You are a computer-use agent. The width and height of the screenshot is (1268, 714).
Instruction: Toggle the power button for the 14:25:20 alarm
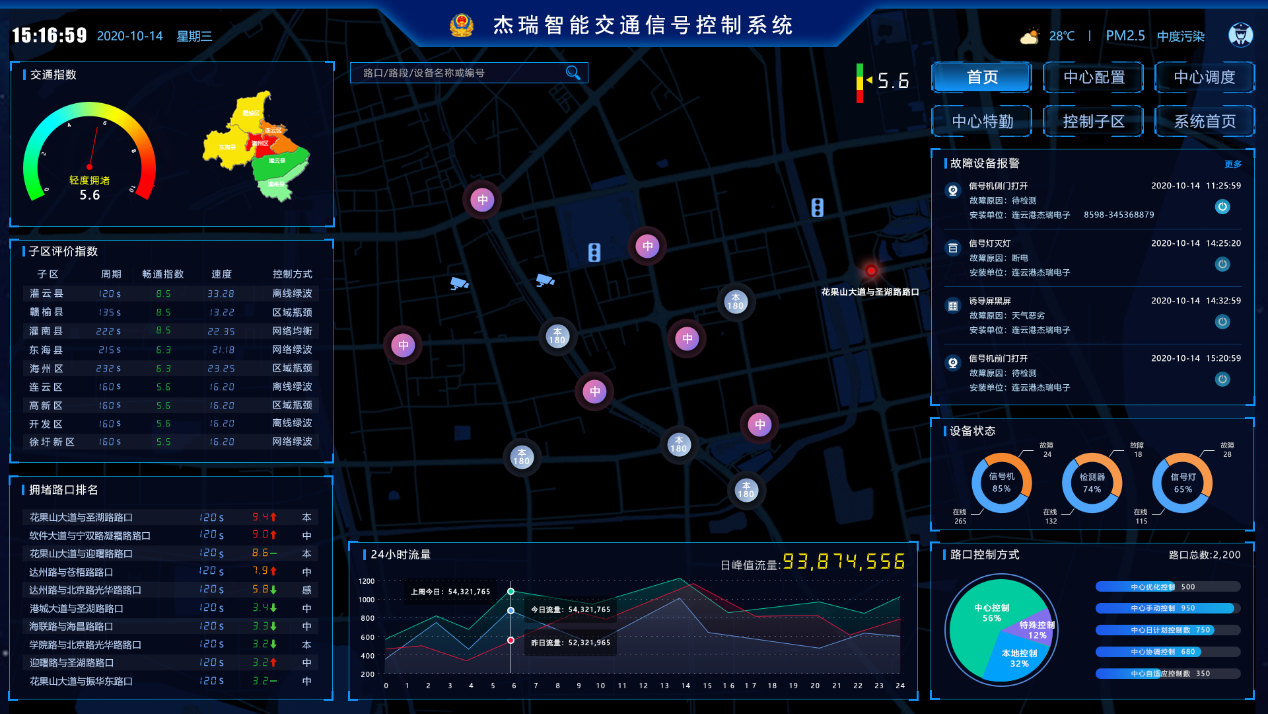pyautogui.click(x=1222, y=264)
